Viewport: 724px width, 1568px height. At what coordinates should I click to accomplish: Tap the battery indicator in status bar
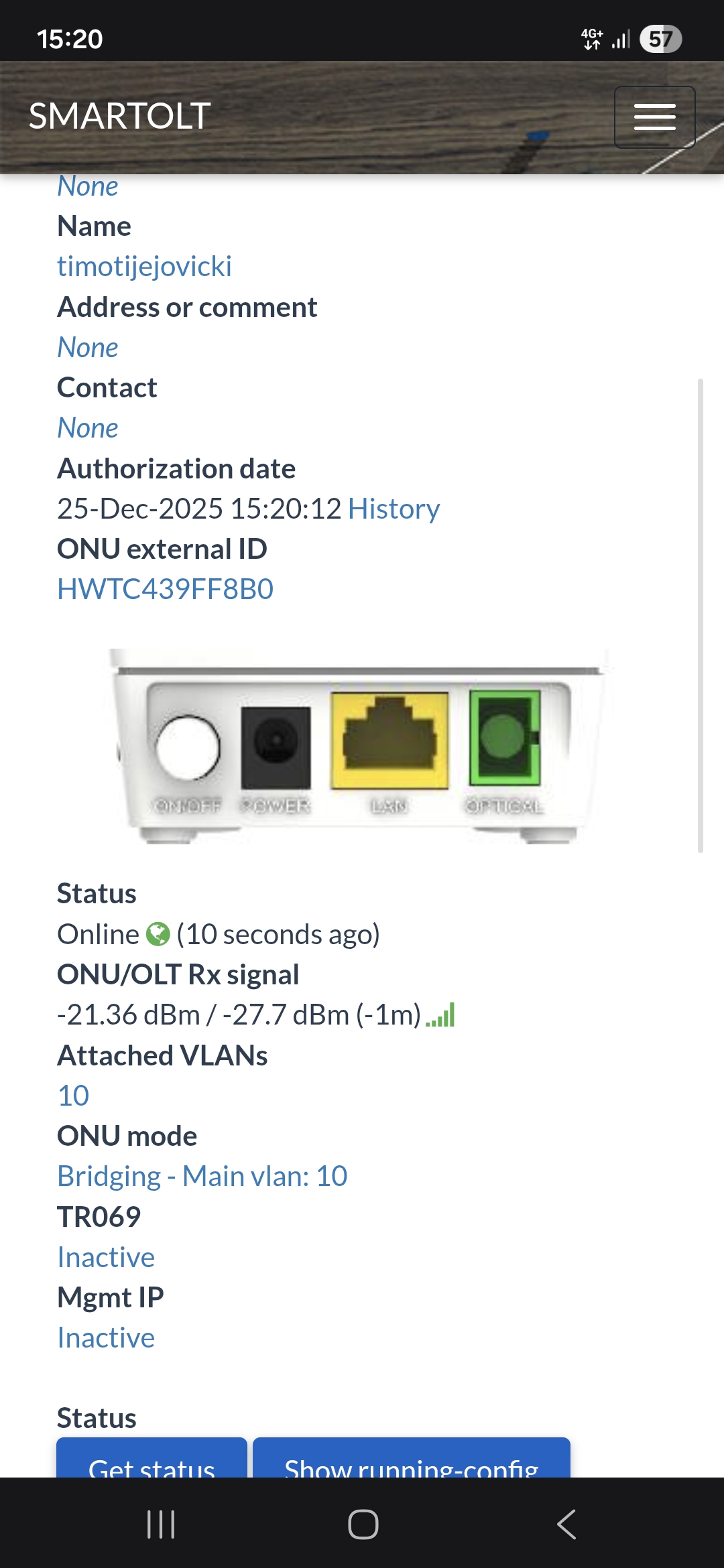(660, 39)
